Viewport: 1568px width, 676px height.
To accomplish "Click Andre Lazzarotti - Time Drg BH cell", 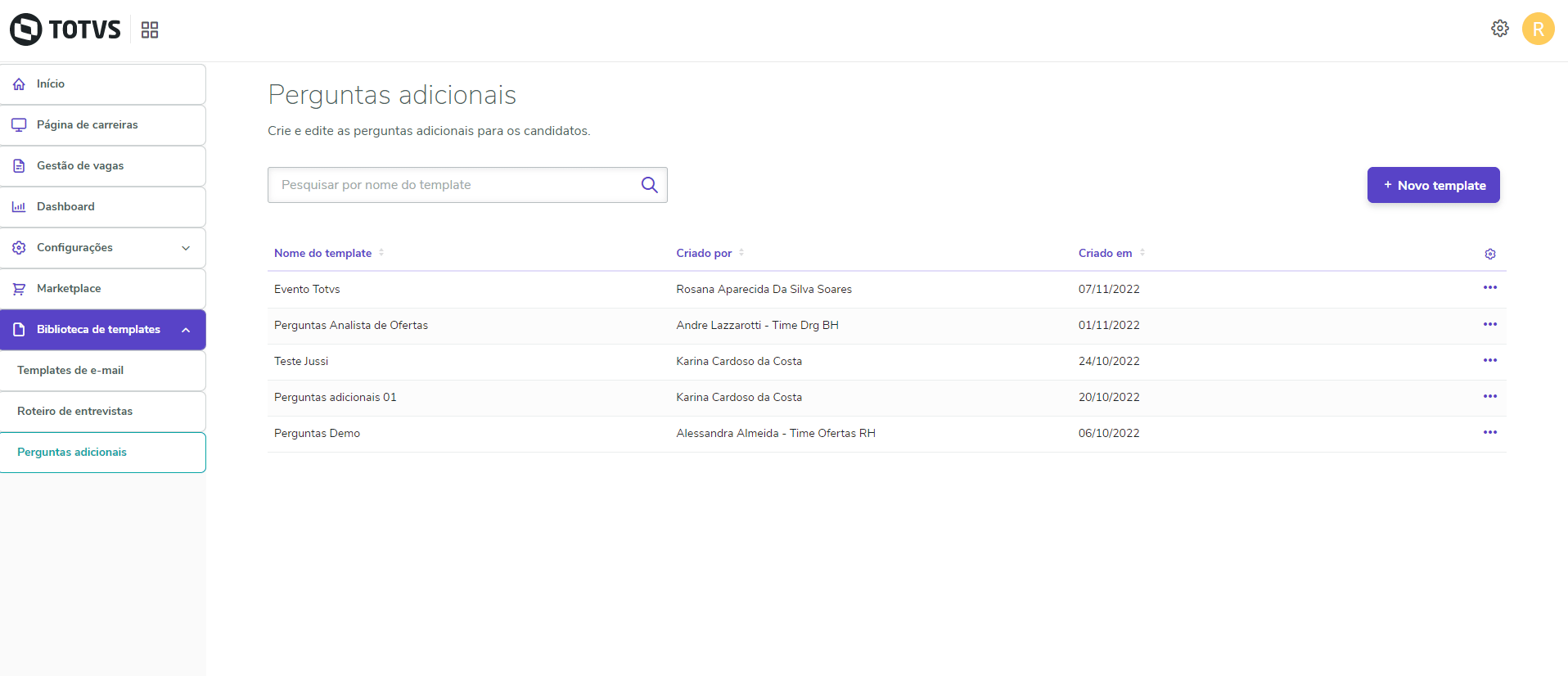I will (x=758, y=326).
